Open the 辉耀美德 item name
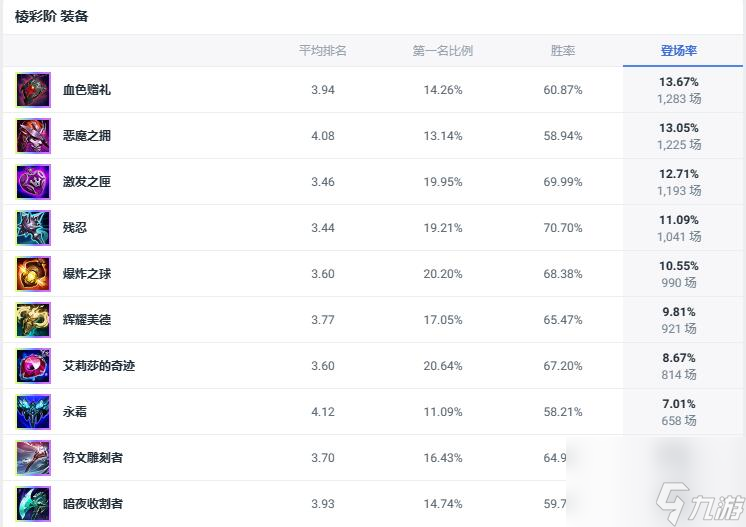 87,320
